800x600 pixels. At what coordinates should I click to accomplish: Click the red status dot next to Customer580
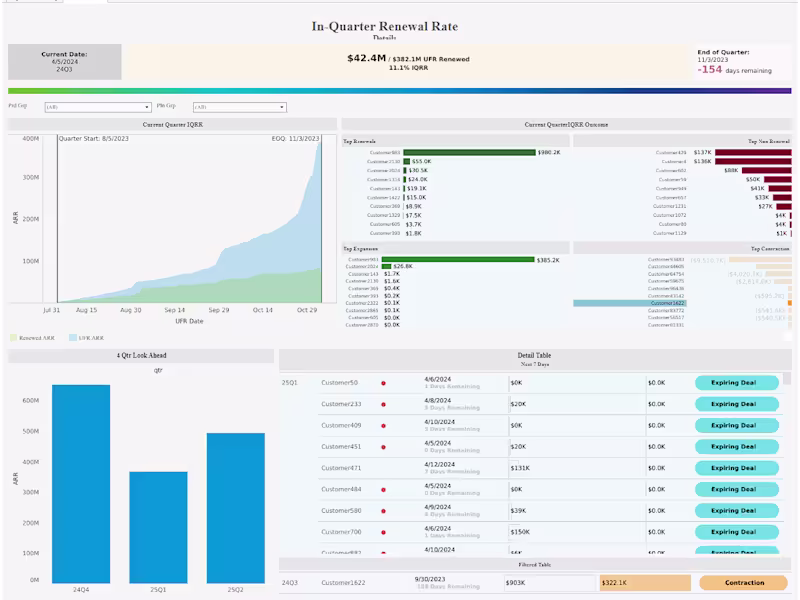point(385,510)
